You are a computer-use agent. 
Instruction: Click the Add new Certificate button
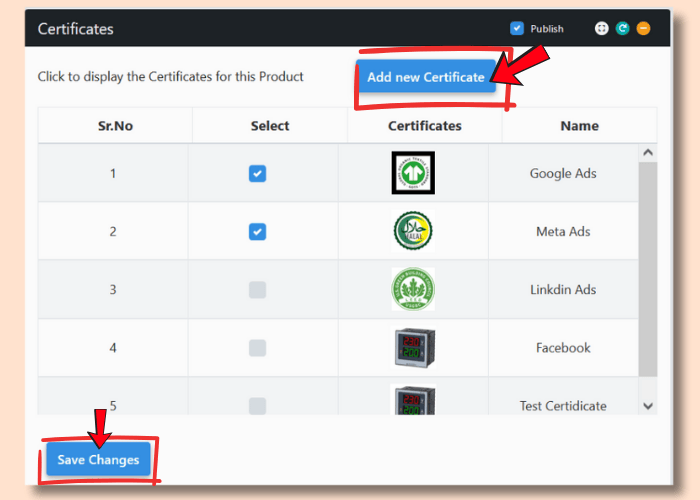click(x=426, y=77)
